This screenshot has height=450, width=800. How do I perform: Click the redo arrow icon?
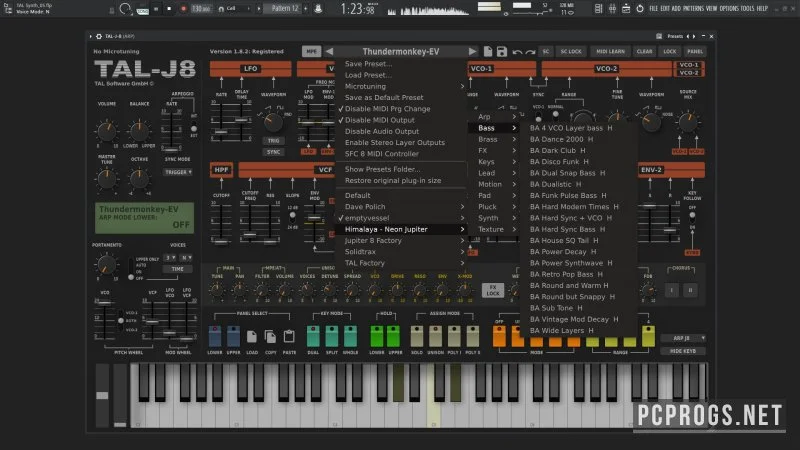531,52
